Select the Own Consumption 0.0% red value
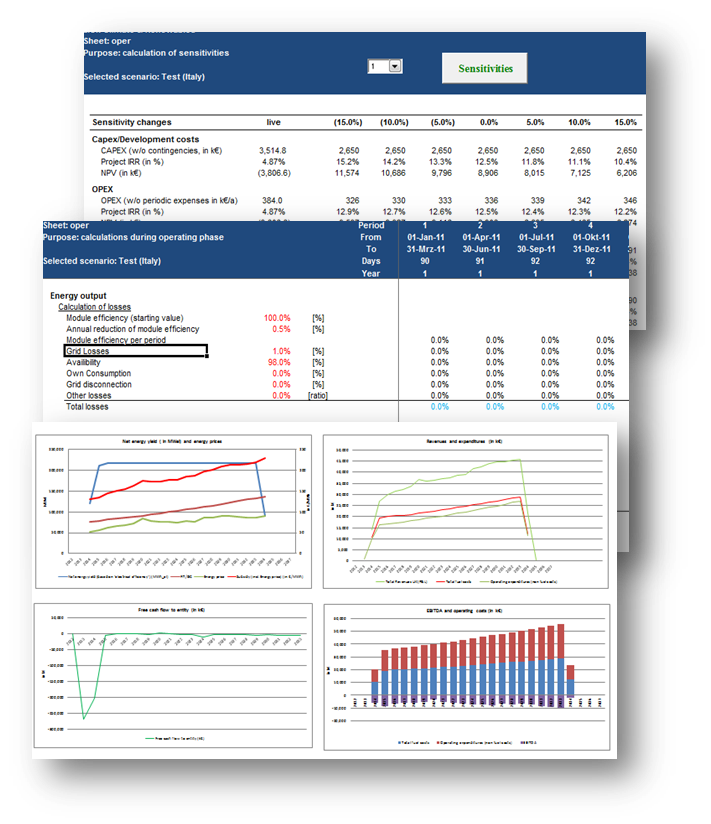 pos(279,373)
